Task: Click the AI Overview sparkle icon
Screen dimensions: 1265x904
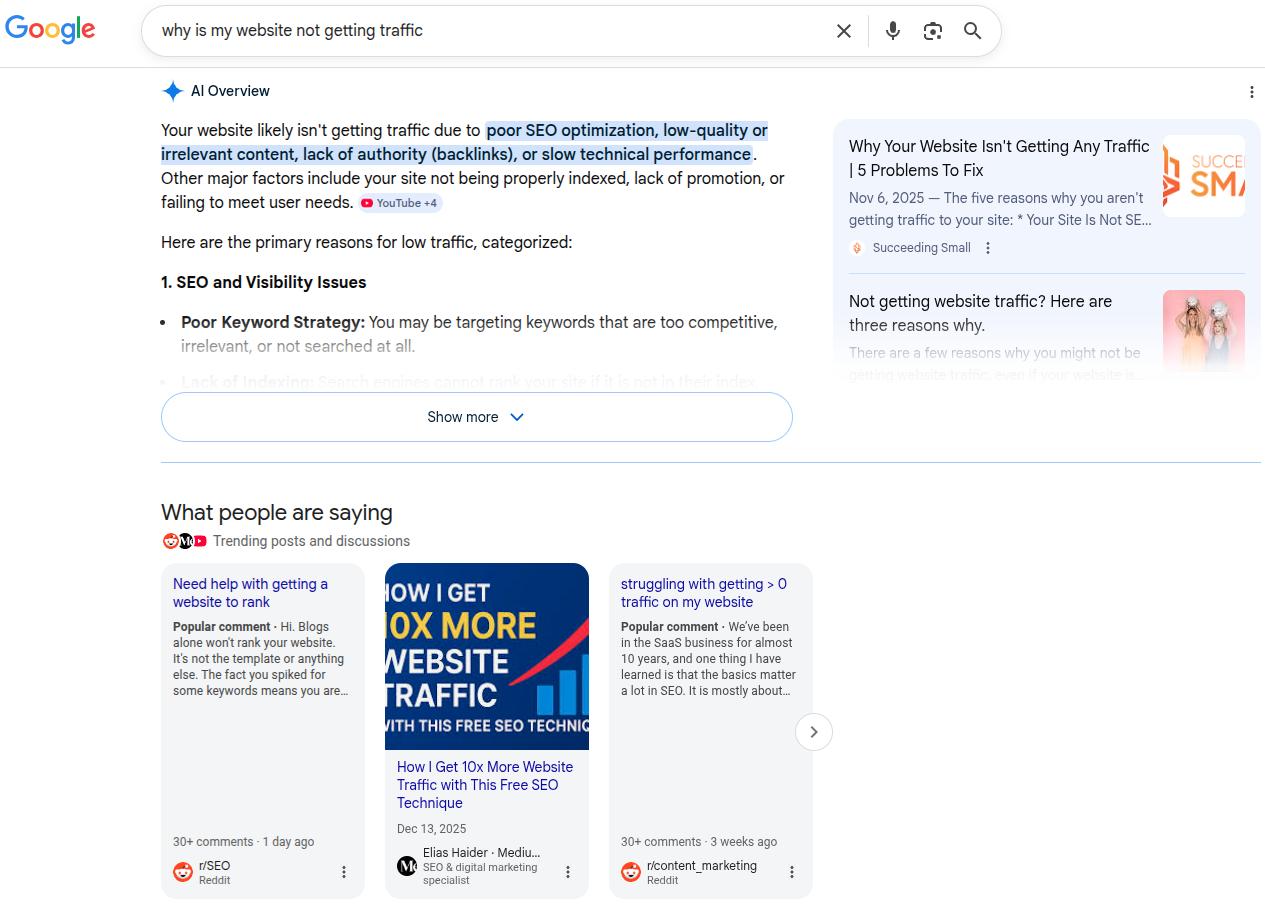Action: click(x=173, y=91)
